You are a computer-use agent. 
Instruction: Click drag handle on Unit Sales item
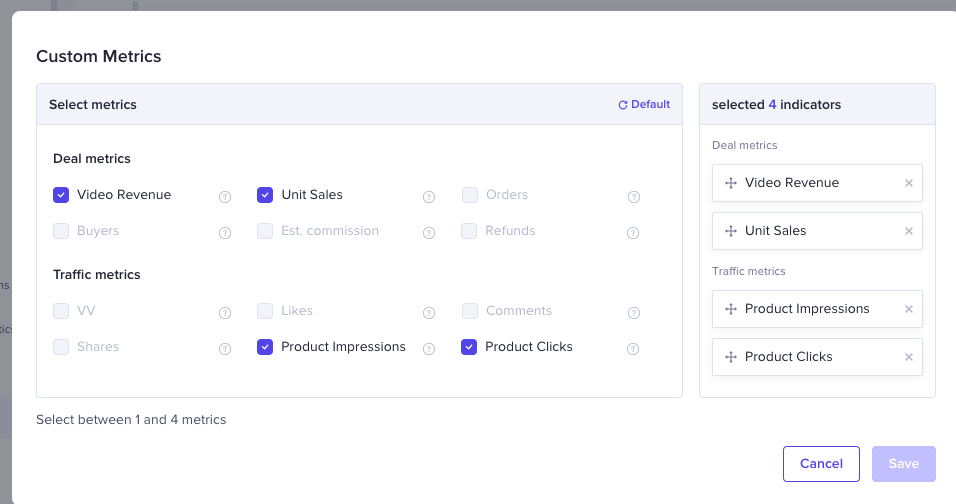click(730, 231)
